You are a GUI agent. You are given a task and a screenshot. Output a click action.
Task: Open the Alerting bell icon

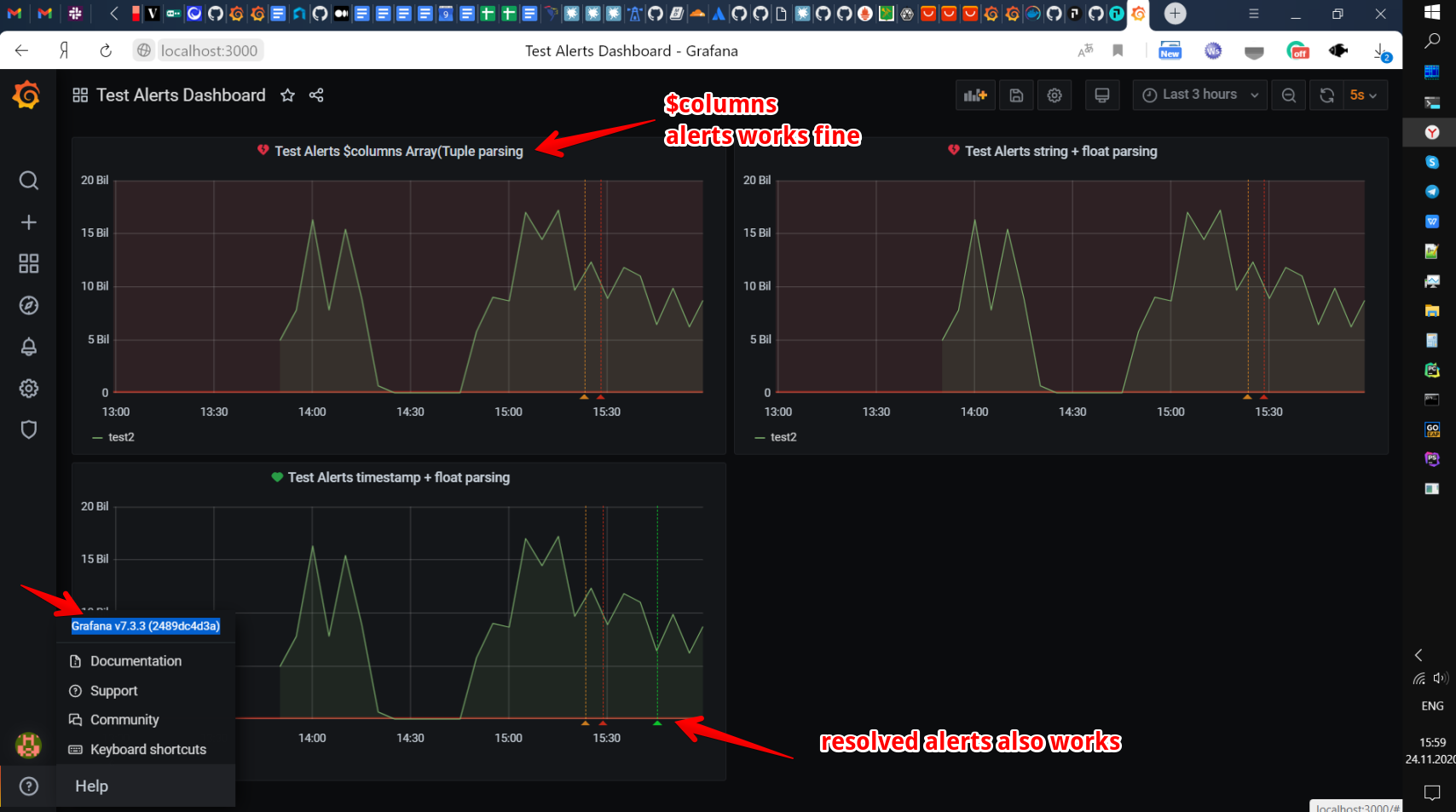(28, 347)
